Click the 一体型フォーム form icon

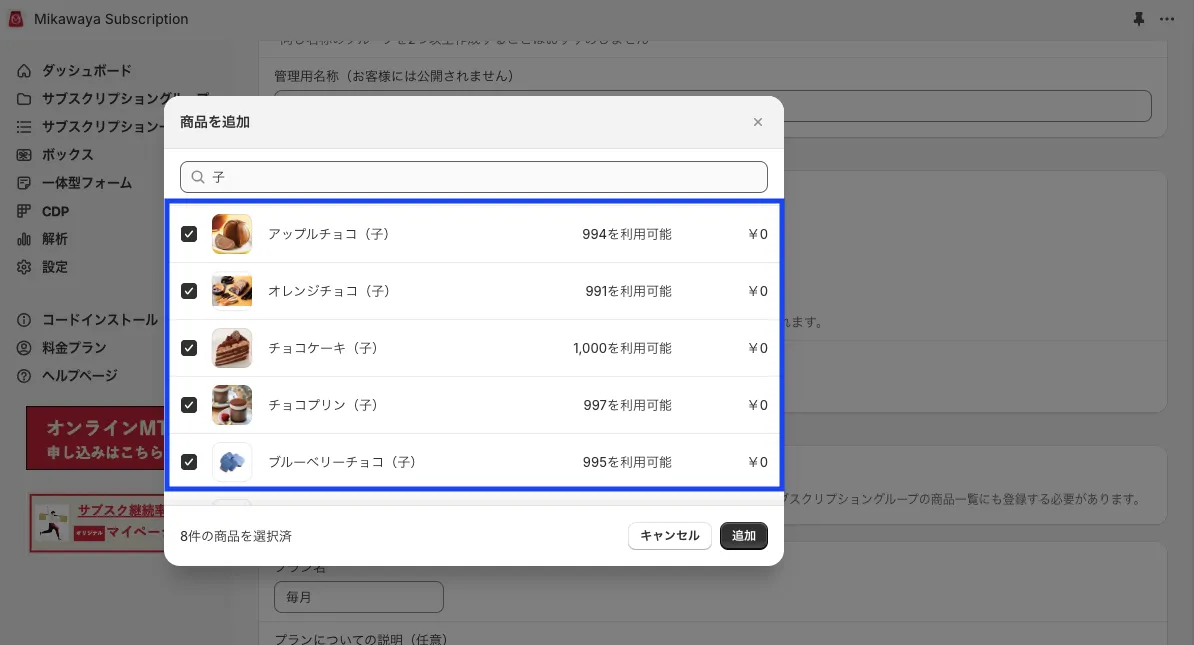(24, 183)
